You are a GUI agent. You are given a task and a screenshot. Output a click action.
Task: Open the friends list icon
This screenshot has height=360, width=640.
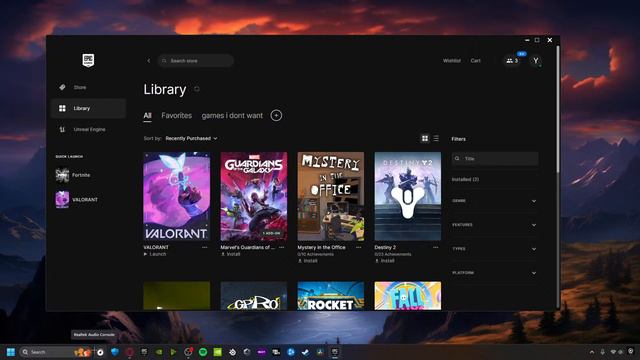click(x=512, y=61)
